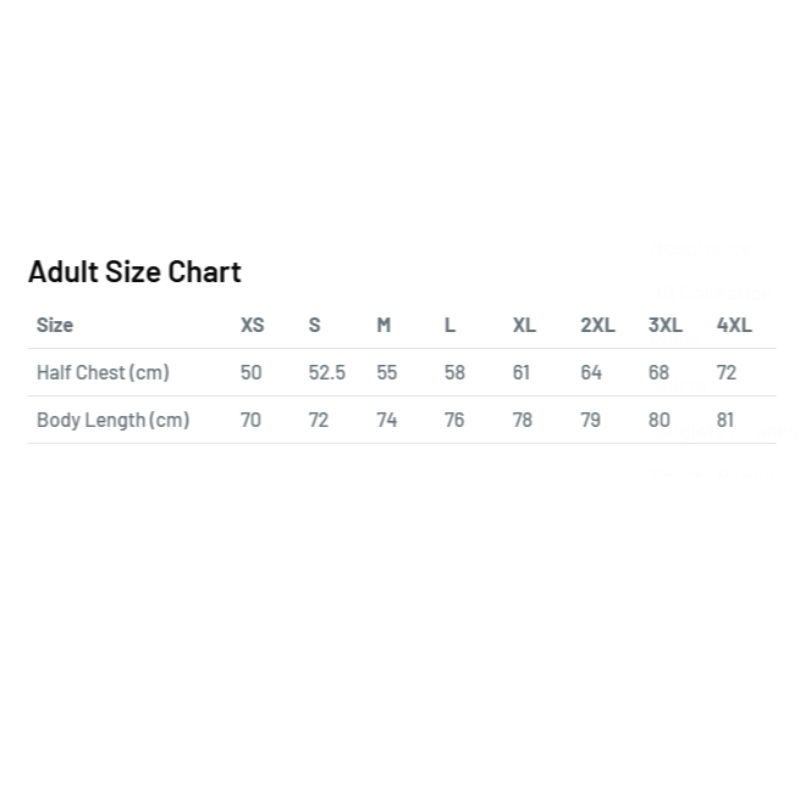Click the Adult Size Chart heading
Screen dimensions: 800x800
pyautogui.click(x=135, y=271)
